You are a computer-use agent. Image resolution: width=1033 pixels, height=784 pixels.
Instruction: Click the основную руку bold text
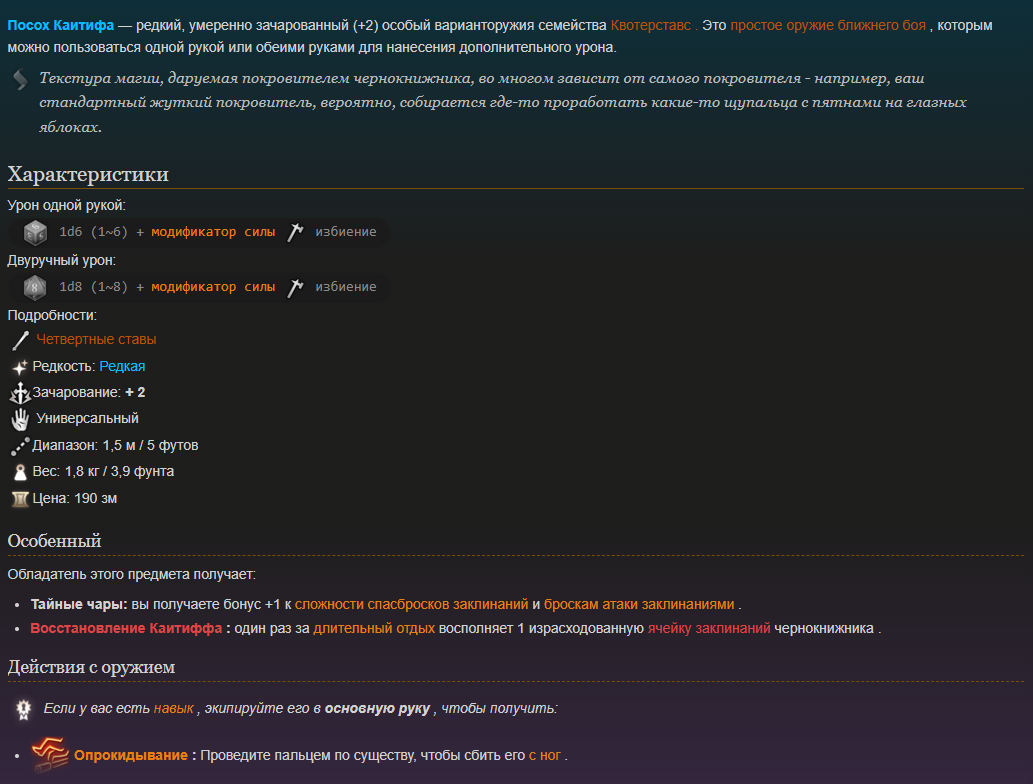tap(377, 709)
